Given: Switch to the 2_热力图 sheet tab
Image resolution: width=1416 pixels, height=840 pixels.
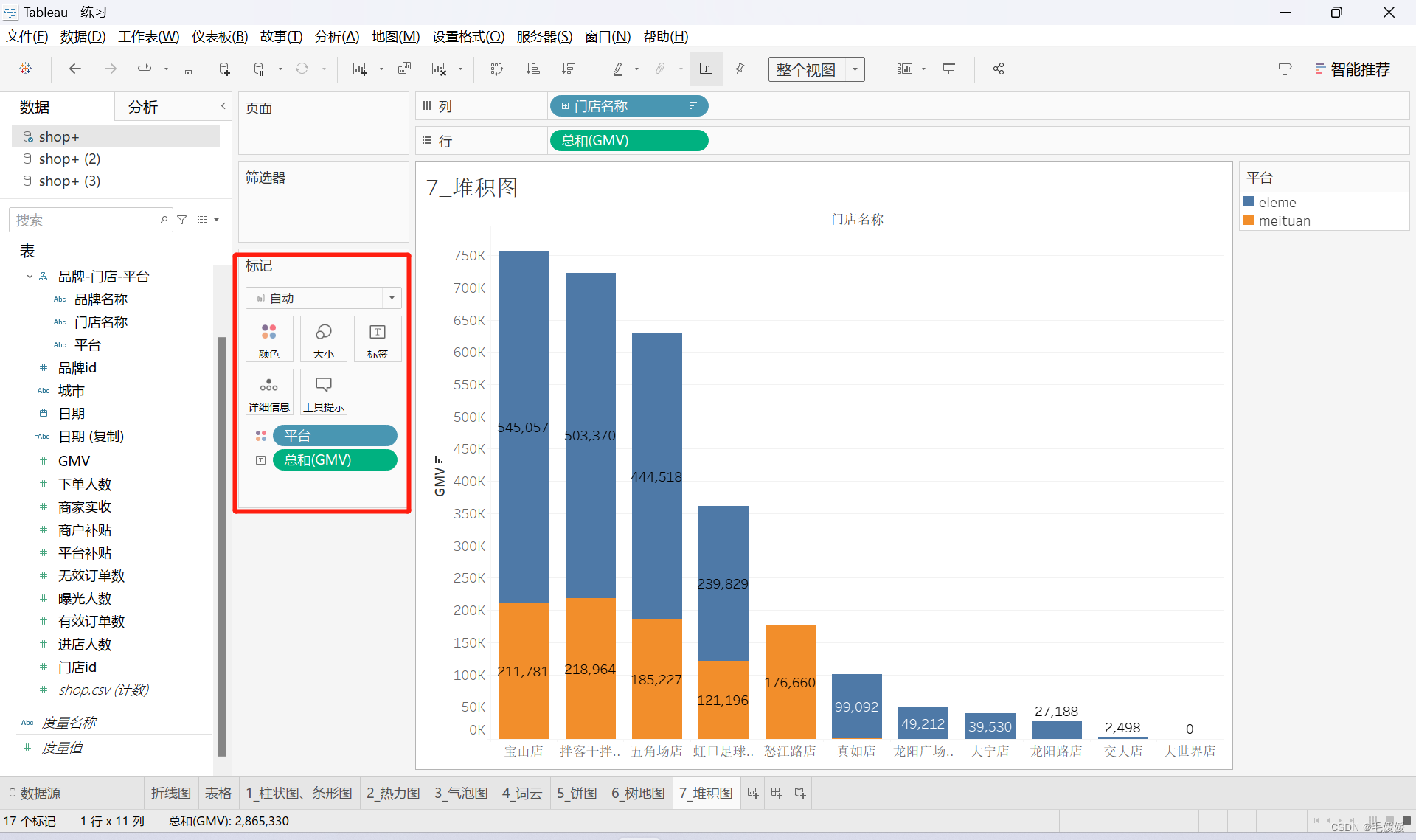Looking at the screenshot, I should click(393, 793).
